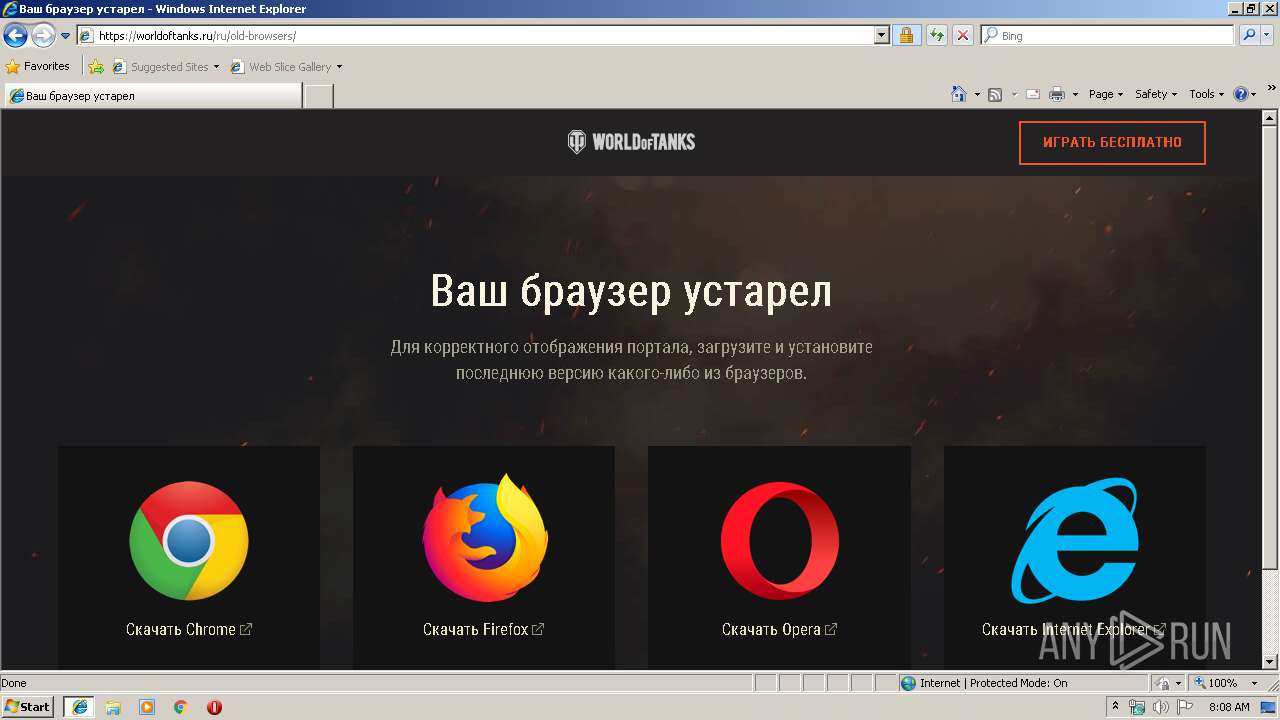This screenshot has height=720, width=1280.
Task: Click the vertical scrollbar down arrow
Action: coord(1271,661)
